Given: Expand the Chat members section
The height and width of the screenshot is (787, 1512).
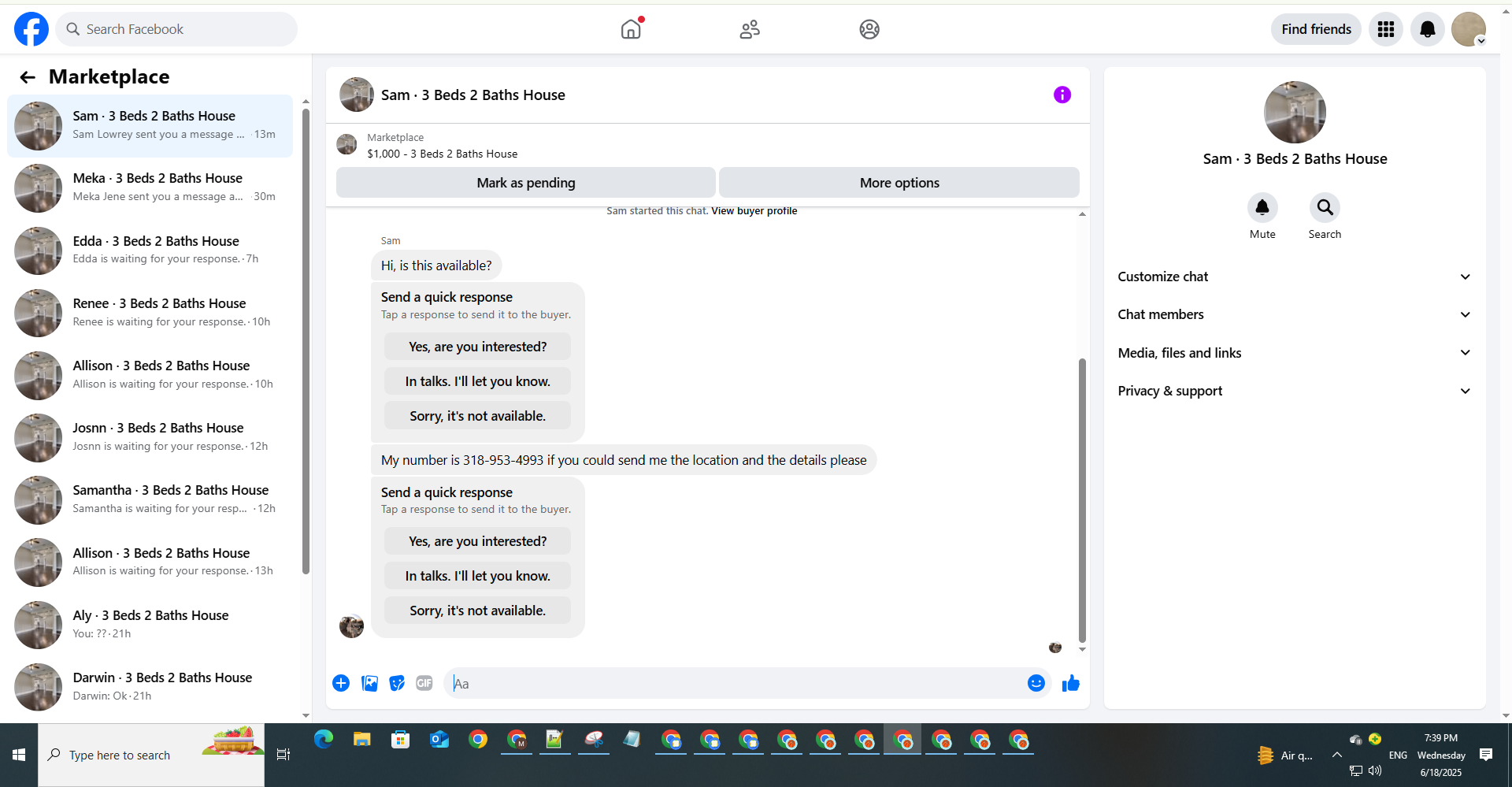Looking at the screenshot, I should pos(1294,314).
